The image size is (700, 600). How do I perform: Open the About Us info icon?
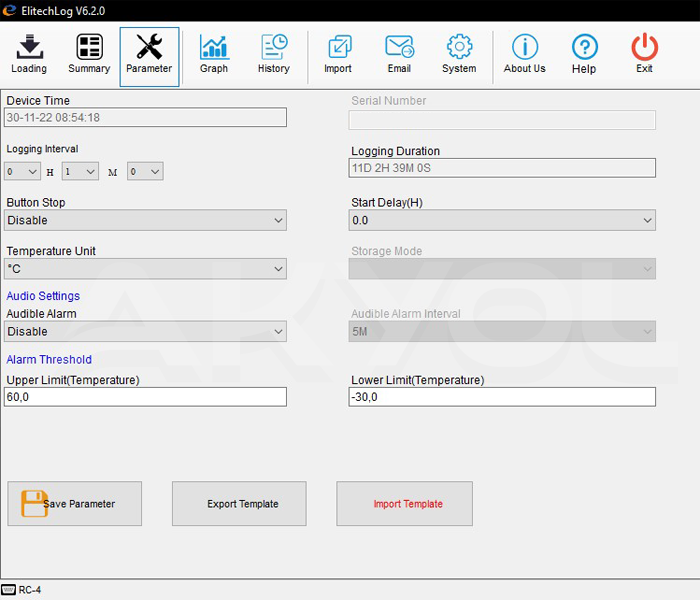click(525, 47)
